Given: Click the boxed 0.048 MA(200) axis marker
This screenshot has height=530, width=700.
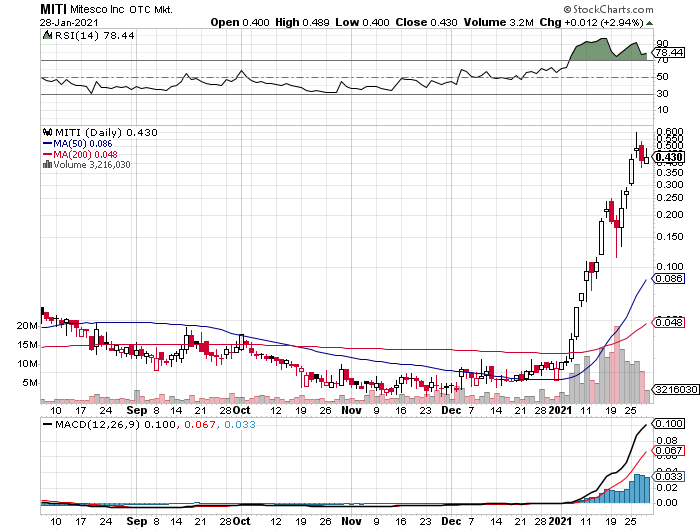Looking at the screenshot, I should coord(669,322).
